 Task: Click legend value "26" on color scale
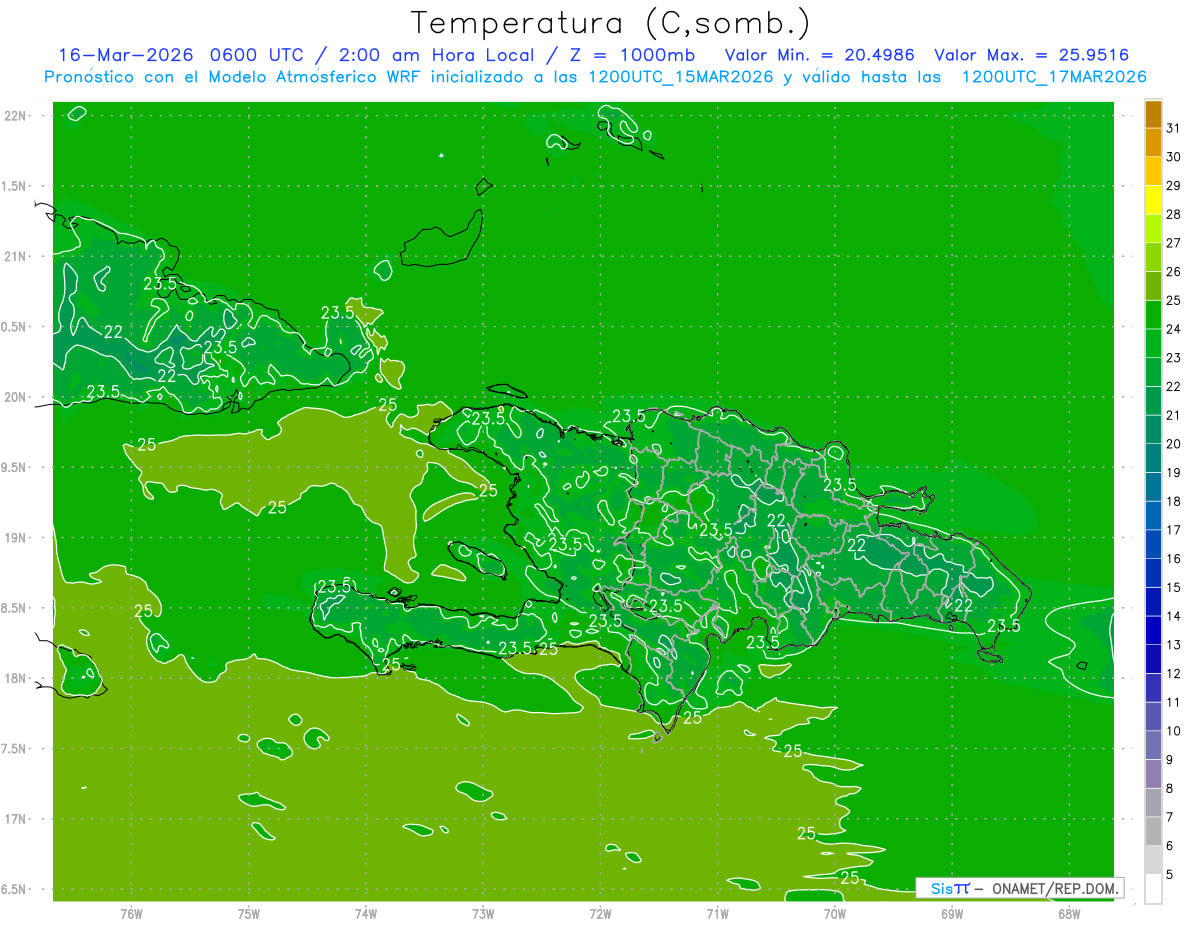1174,271
